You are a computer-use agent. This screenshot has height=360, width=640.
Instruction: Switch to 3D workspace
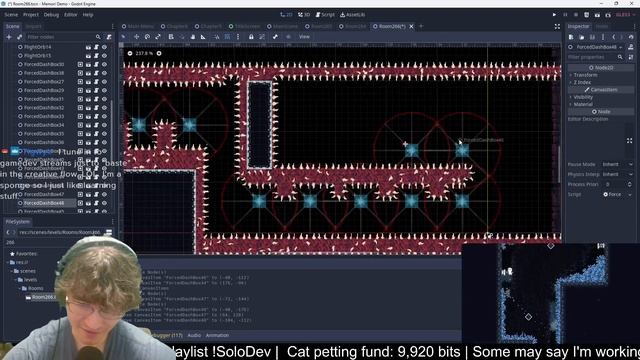[x=304, y=15]
